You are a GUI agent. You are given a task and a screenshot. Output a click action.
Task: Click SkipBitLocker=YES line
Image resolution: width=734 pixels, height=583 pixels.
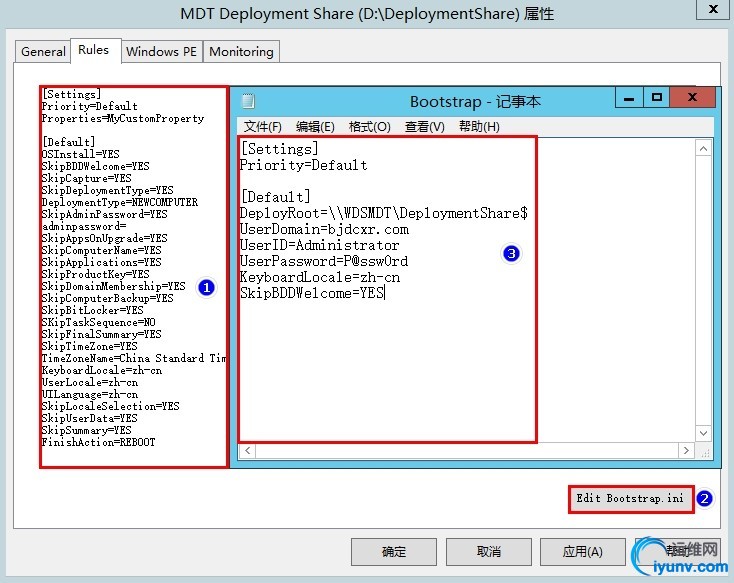93,310
